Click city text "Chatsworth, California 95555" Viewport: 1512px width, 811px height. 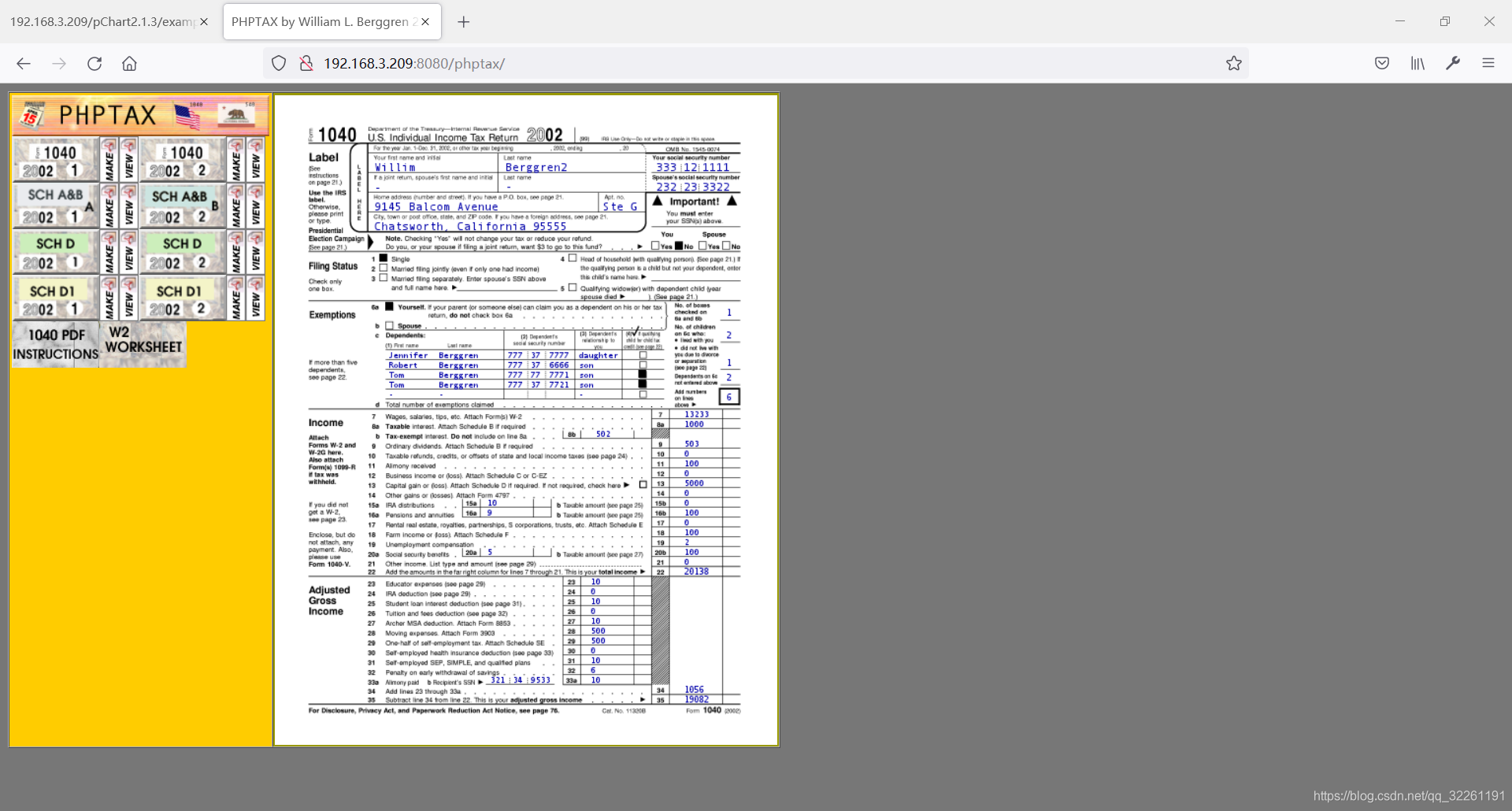tap(470, 227)
